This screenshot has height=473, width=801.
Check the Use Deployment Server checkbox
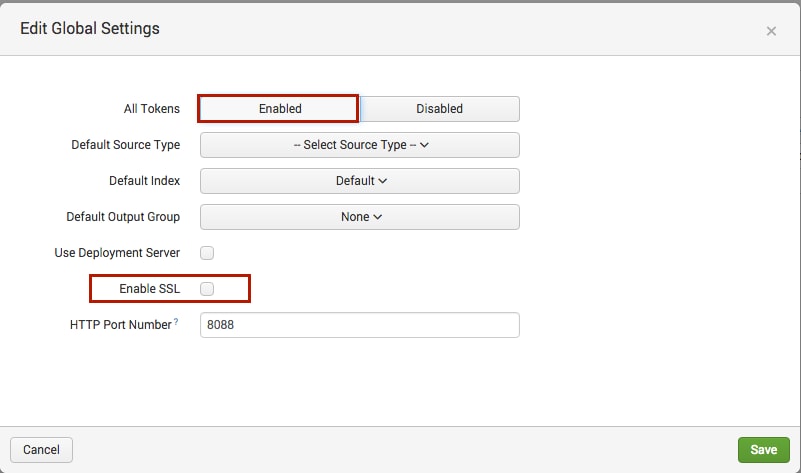pyautogui.click(x=207, y=253)
